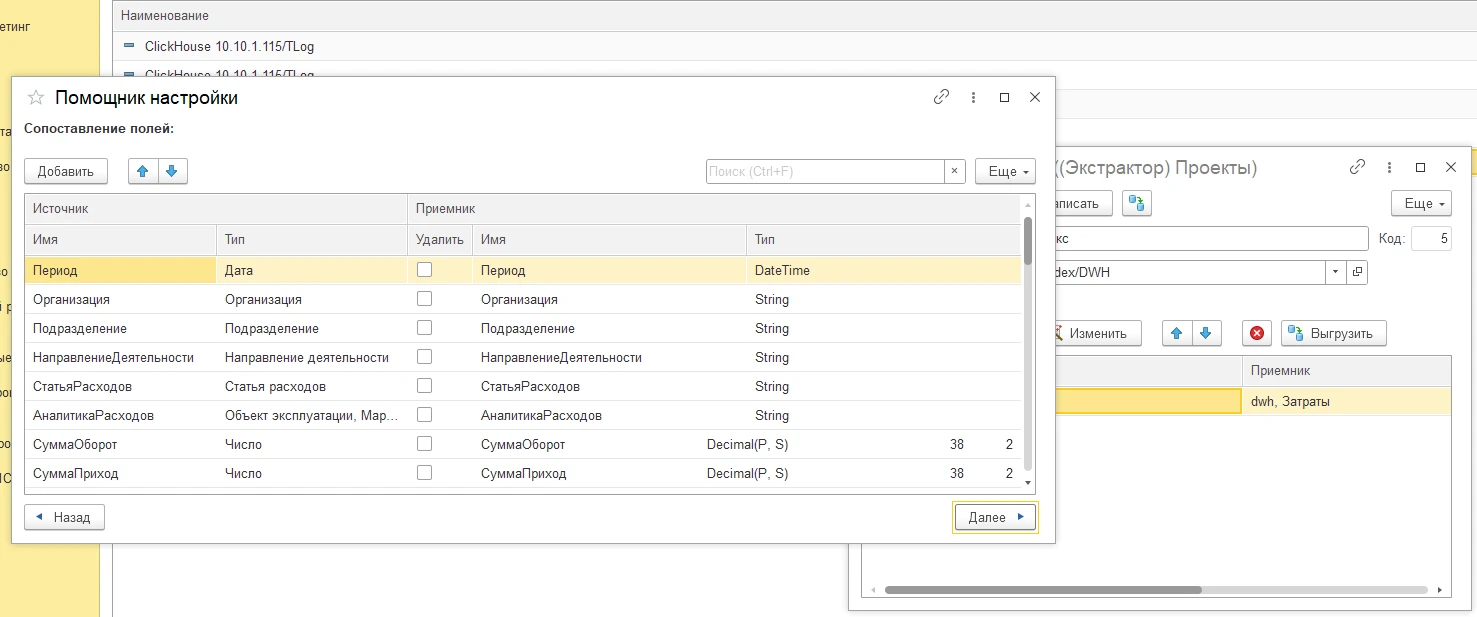Viewport: 1477px width, 617px height.
Task: Click the database export icon next to Записать
Action: click(x=1136, y=203)
